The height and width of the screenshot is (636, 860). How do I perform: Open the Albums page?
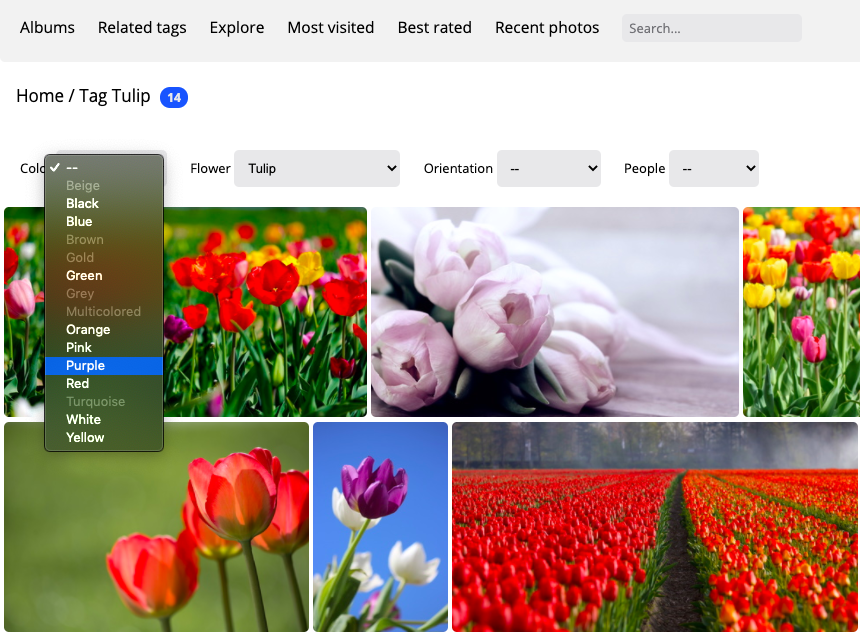point(47,27)
